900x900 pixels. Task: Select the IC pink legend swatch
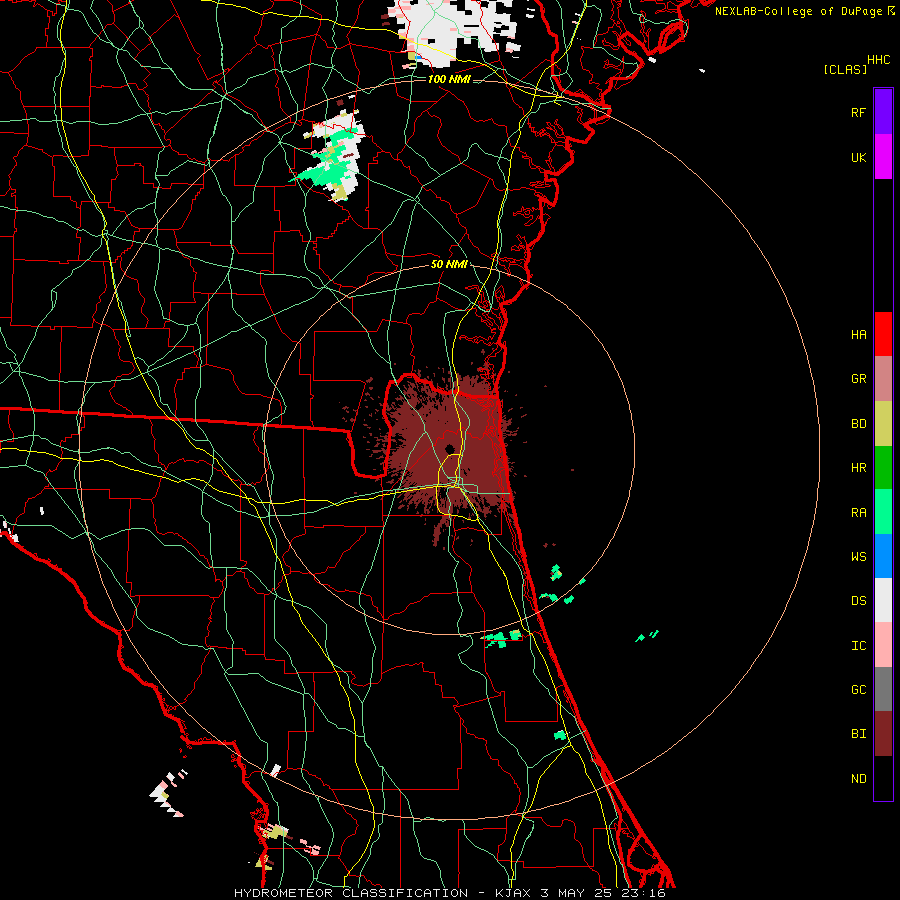coord(883,645)
